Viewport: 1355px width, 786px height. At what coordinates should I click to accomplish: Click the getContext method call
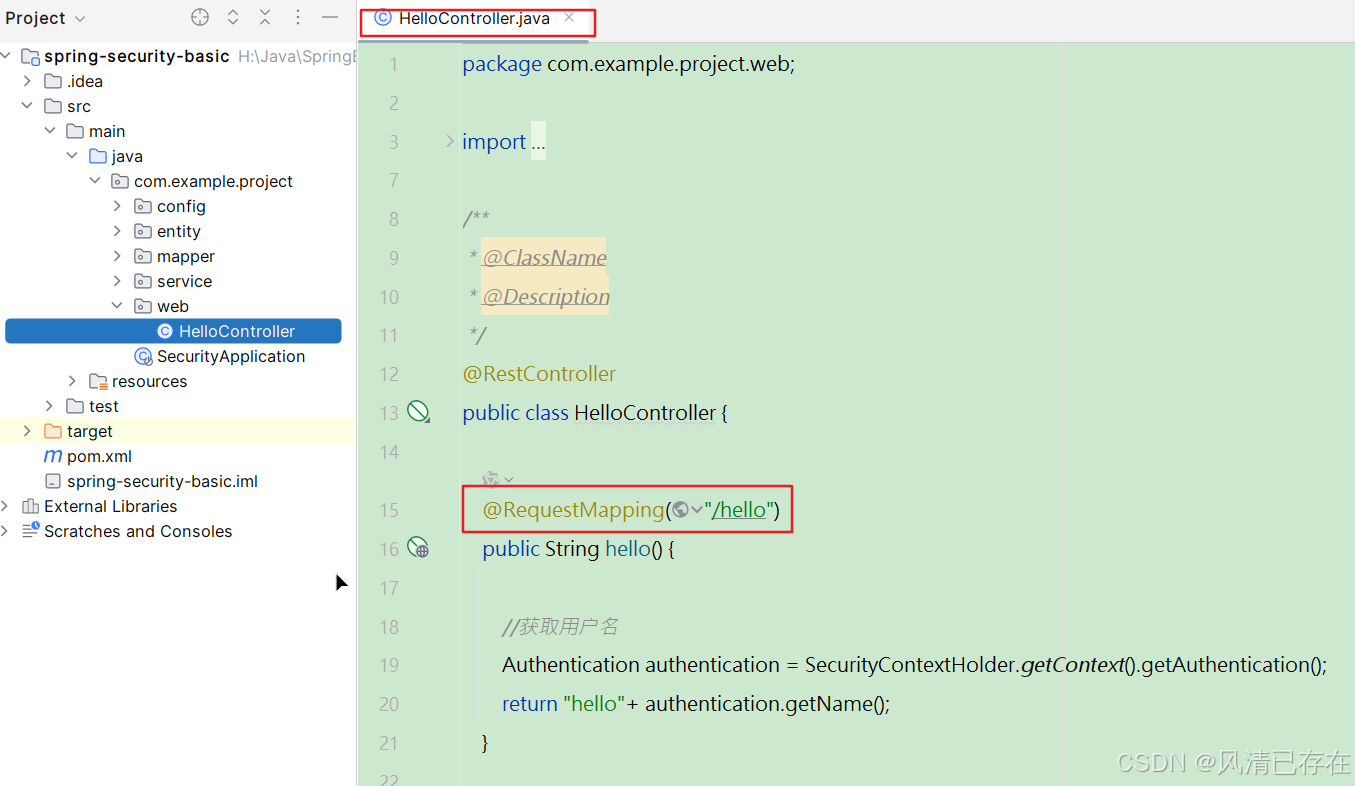(x=1072, y=665)
